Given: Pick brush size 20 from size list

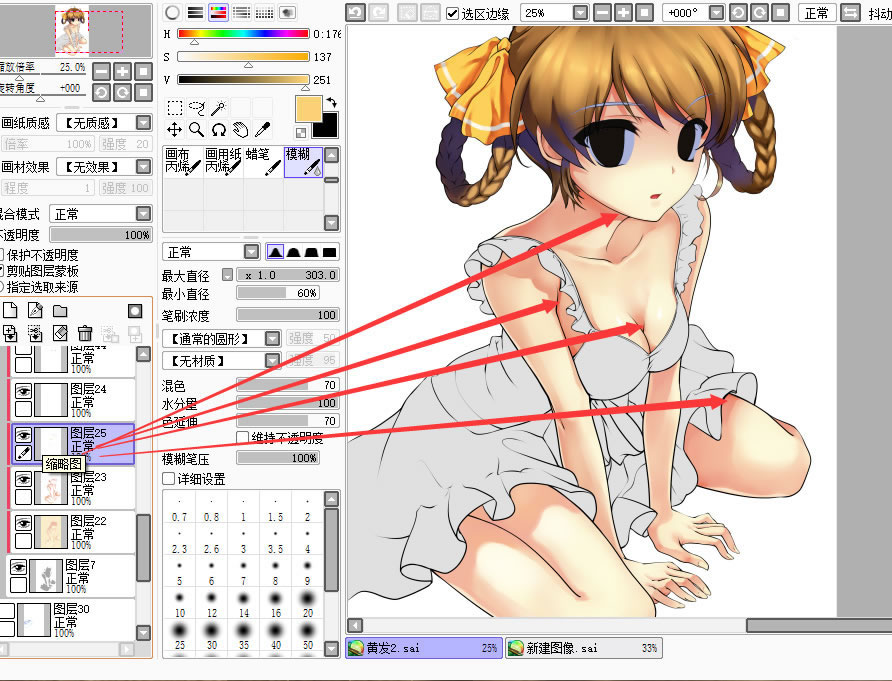Looking at the screenshot, I should coord(308,604).
